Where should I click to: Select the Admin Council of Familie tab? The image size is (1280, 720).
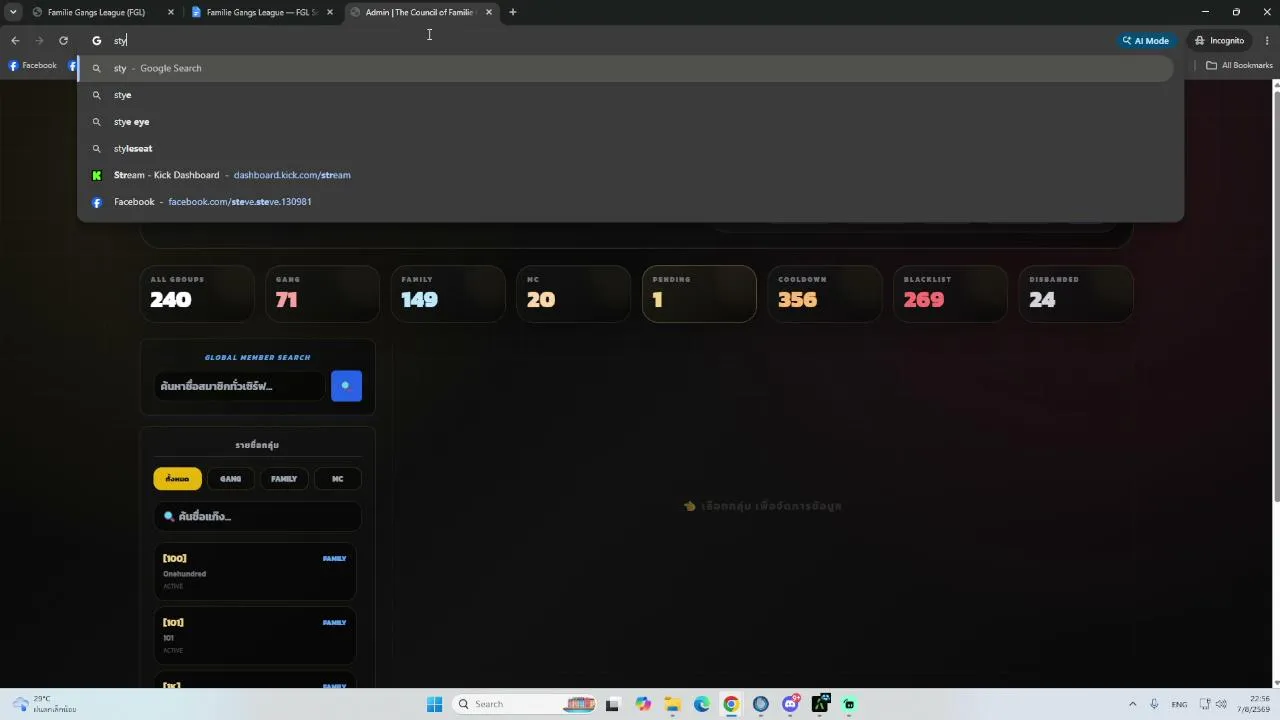tap(419, 12)
